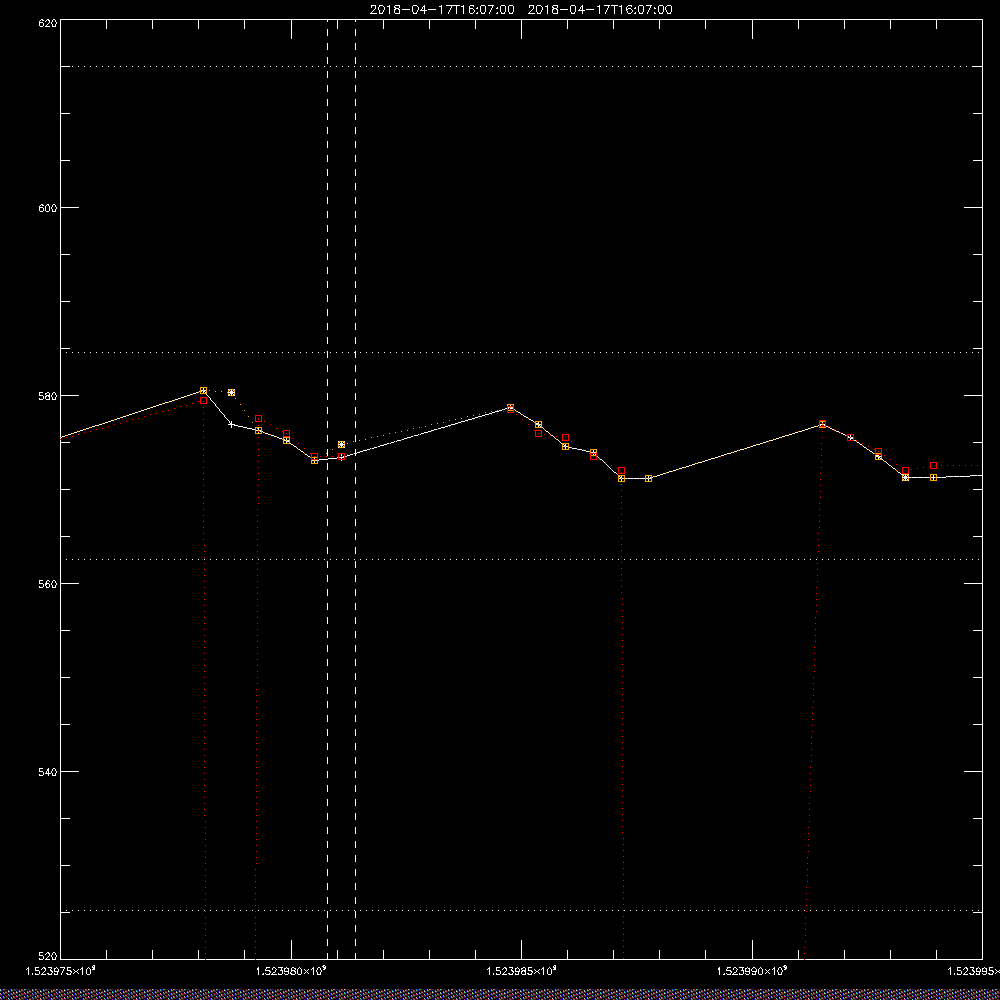Click the 1.523985×10⁹ x-axis label
The height and width of the screenshot is (1000, 1000).
tap(522, 971)
